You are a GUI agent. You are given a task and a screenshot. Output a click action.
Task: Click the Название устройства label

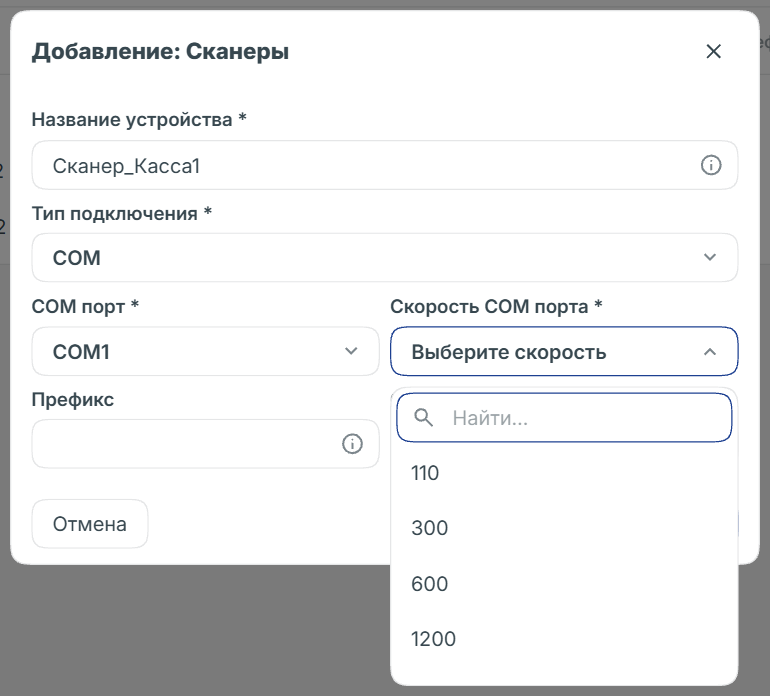click(x=139, y=119)
